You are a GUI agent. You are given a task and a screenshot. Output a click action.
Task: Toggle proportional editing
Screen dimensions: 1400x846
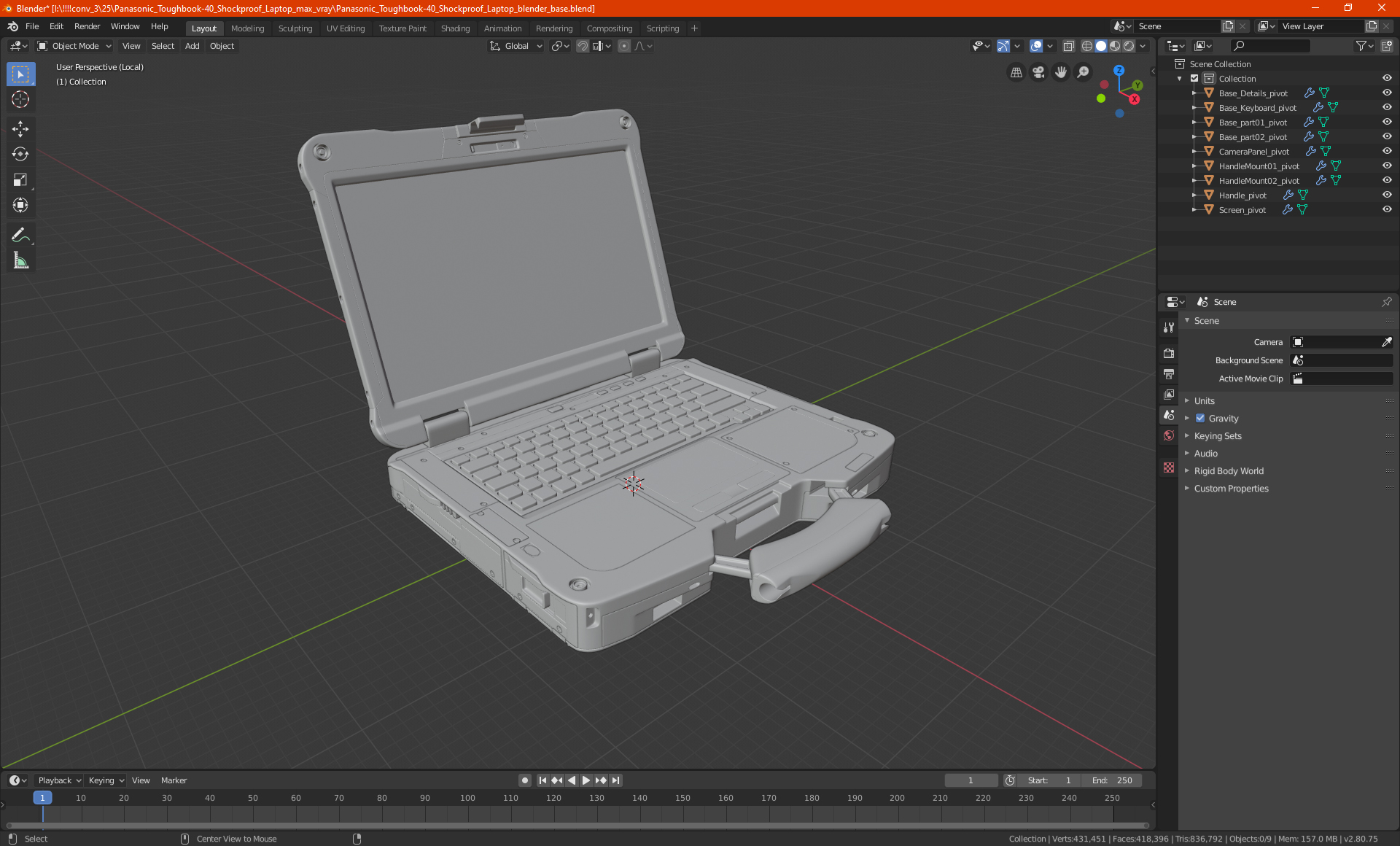pos(624,46)
